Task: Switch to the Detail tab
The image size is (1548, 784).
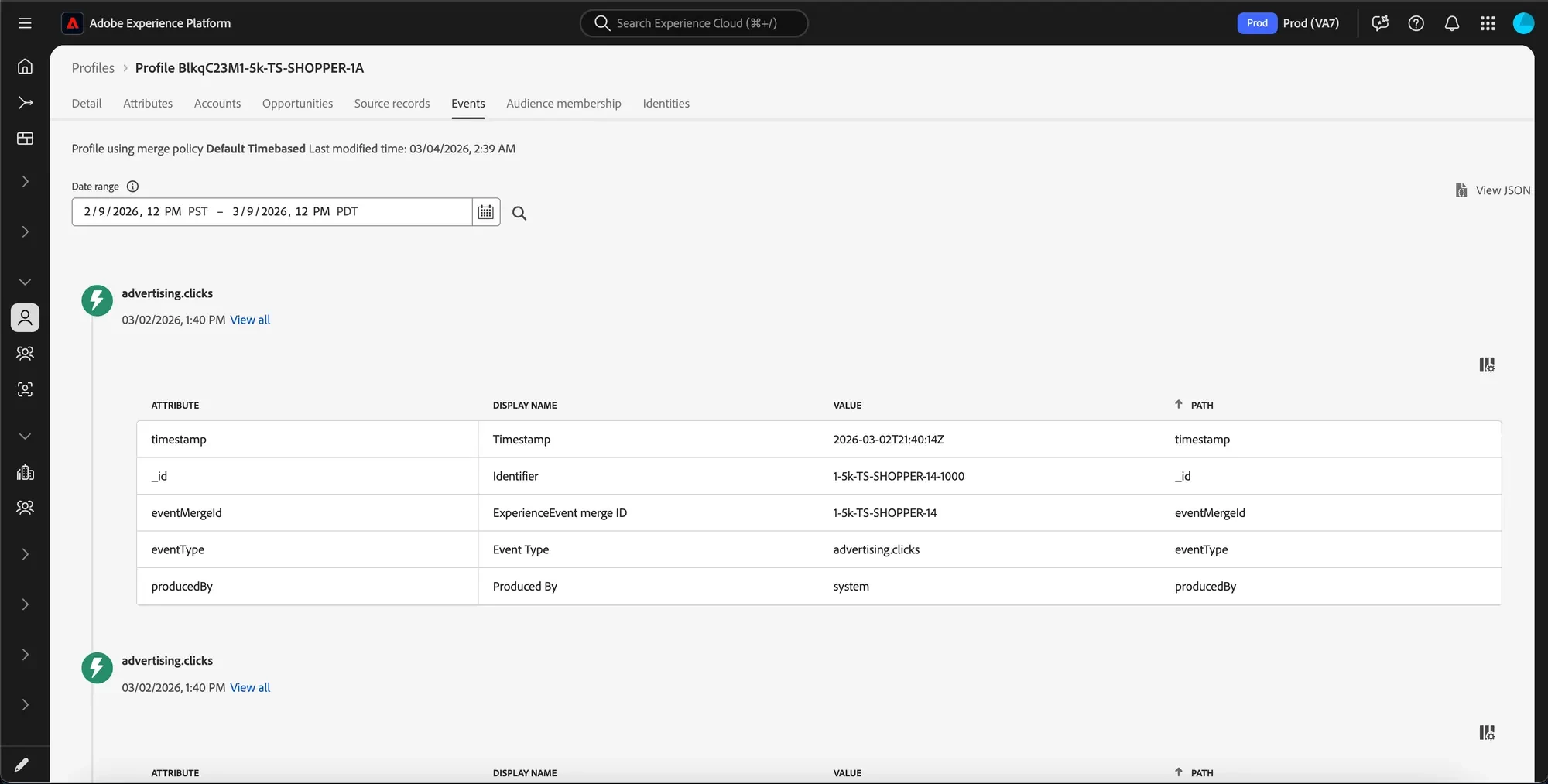Action: click(87, 104)
